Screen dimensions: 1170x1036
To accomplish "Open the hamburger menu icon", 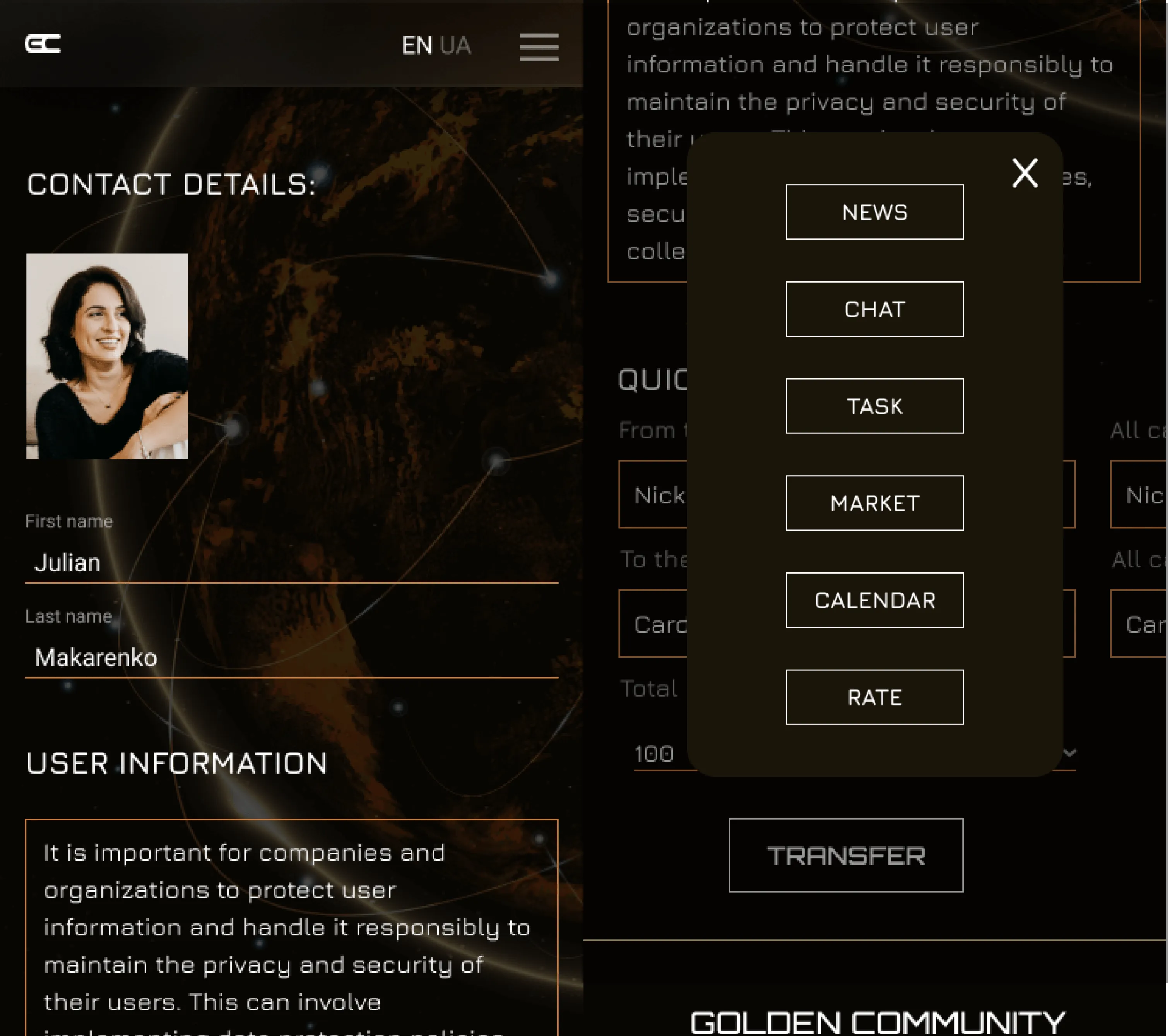I will (x=539, y=46).
